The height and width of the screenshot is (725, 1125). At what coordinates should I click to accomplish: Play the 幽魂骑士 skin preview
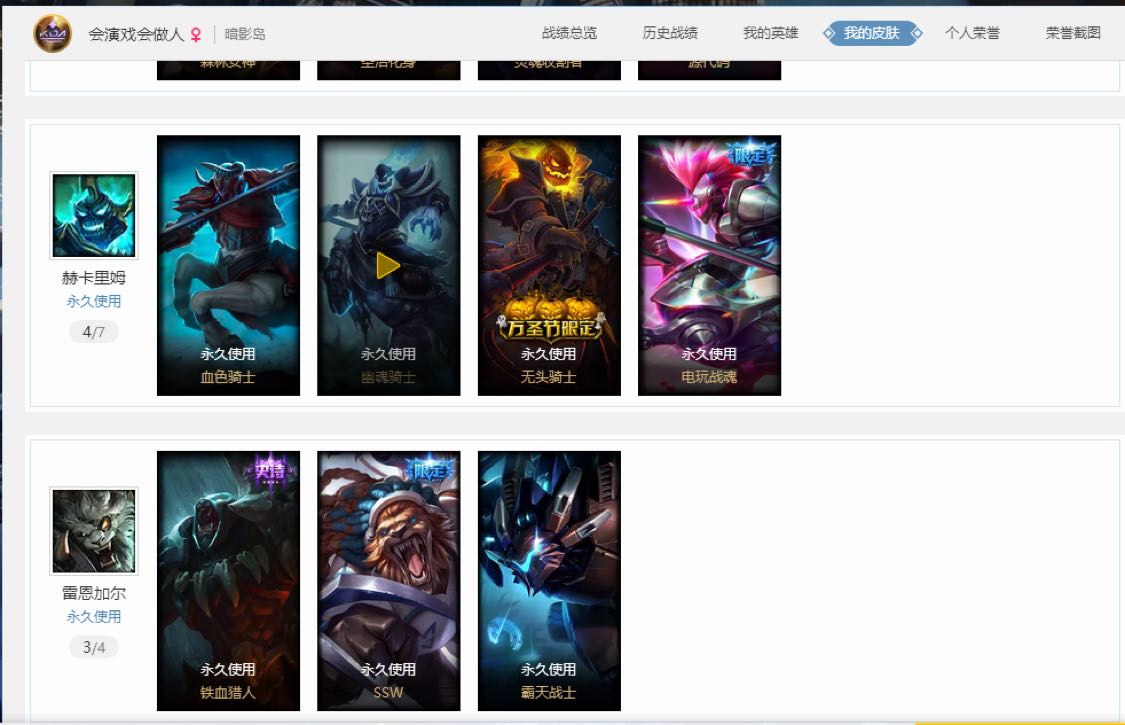click(x=388, y=266)
